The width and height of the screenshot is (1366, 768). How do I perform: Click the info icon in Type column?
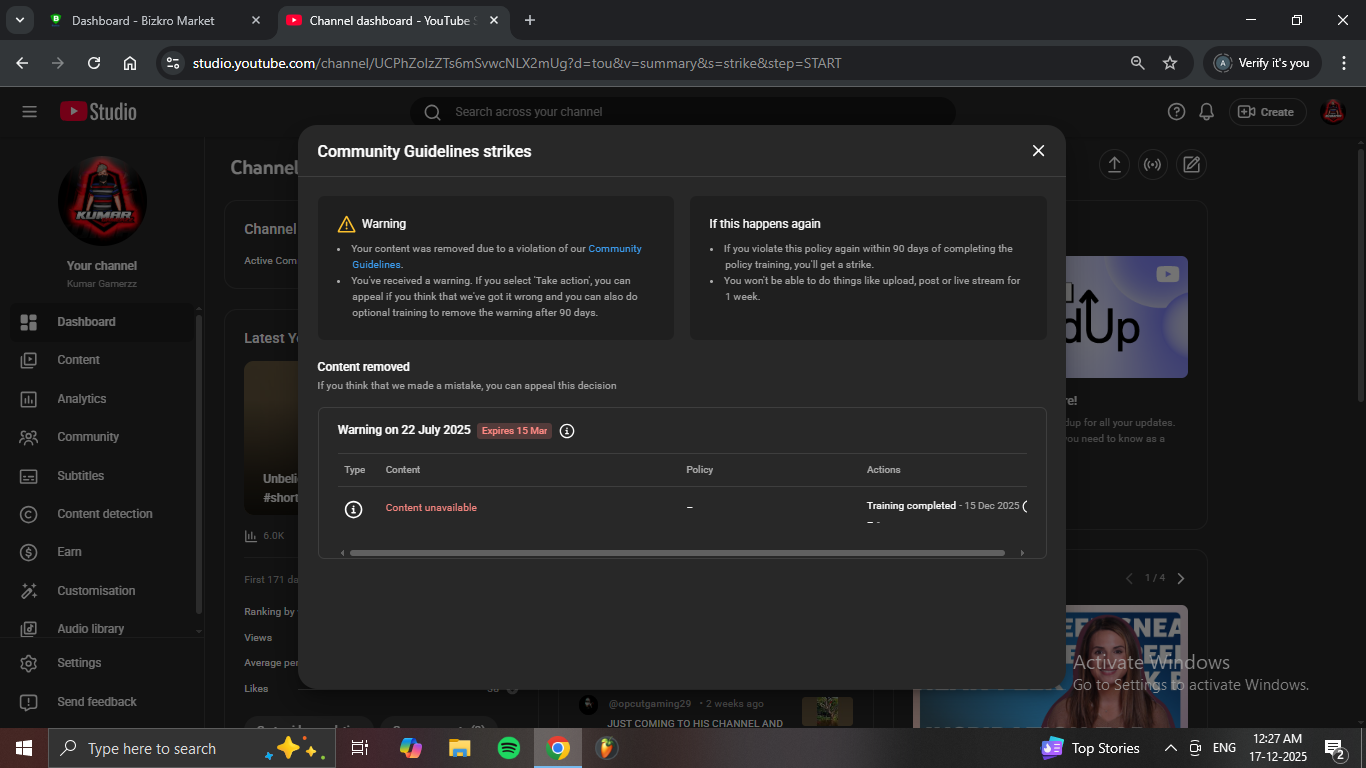[x=353, y=509]
